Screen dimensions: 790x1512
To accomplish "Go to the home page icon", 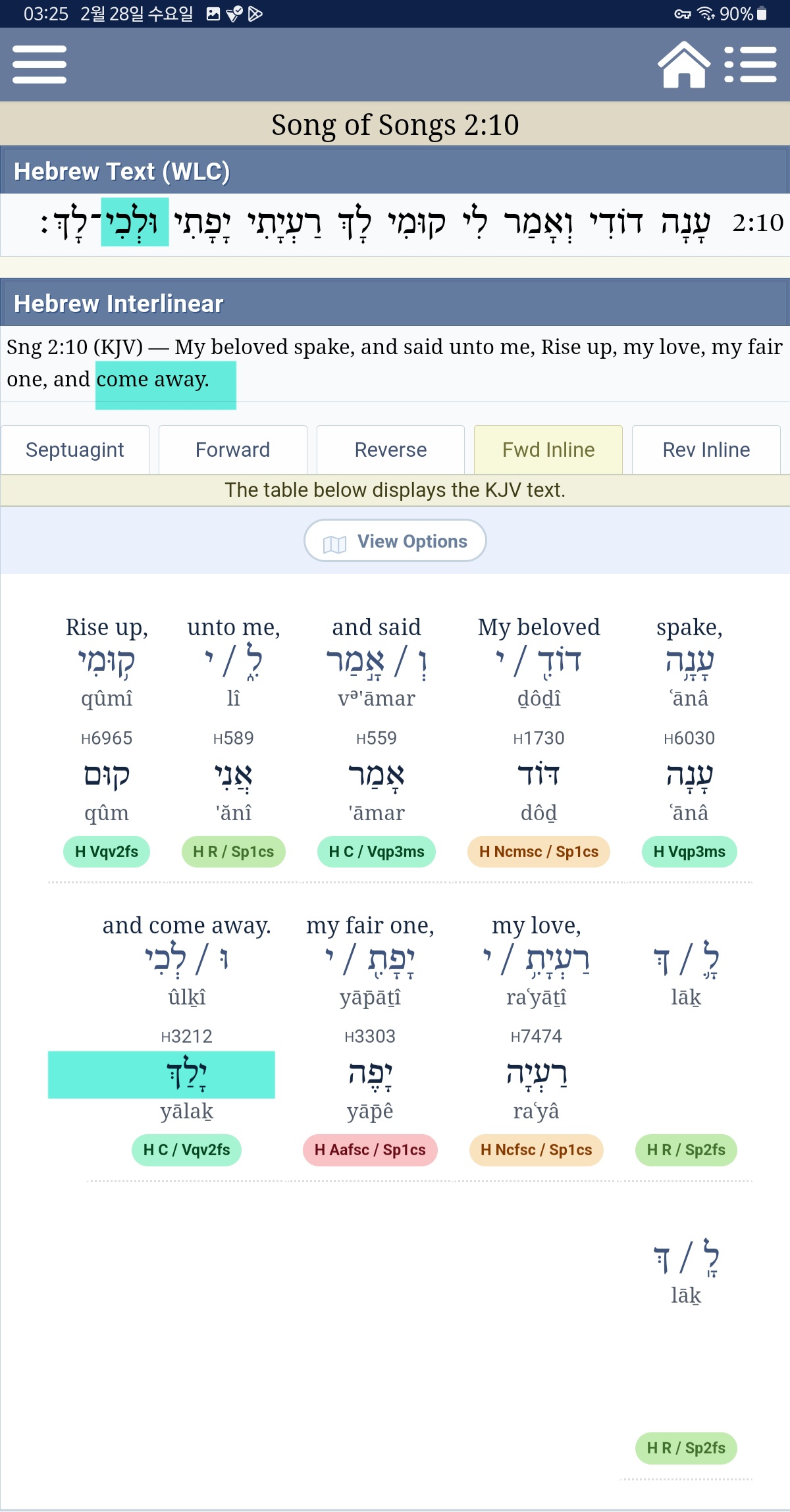I will (684, 65).
